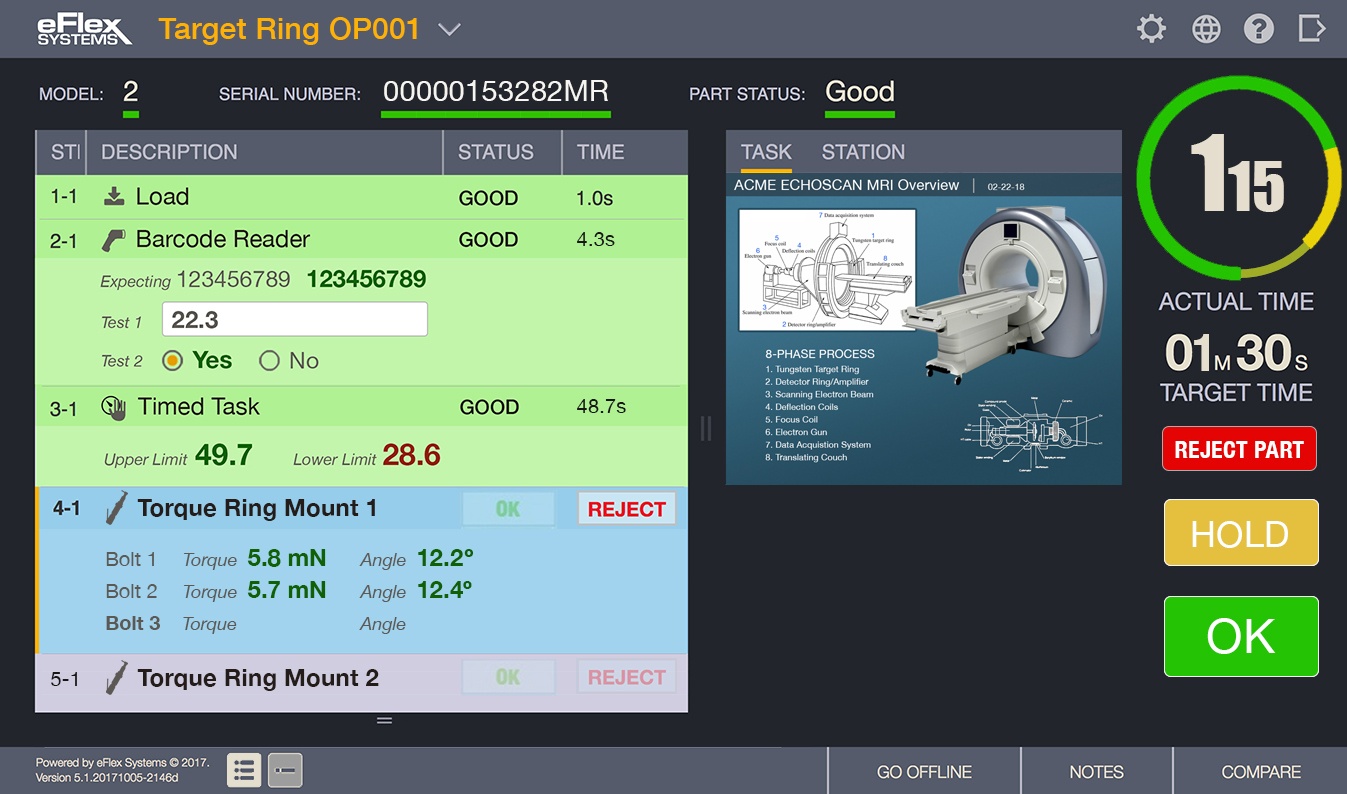Click the horizontal splitter handle below task list
Screen dimensions: 1347x794
[x=384, y=720]
